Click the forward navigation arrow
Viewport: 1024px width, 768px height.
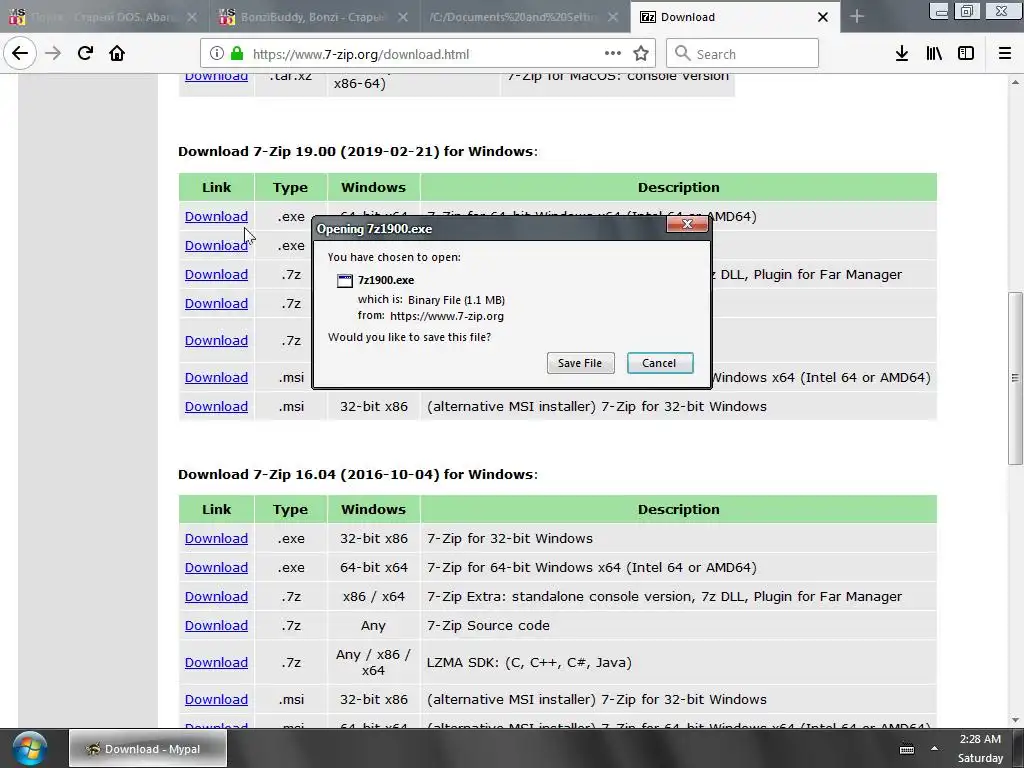53,54
